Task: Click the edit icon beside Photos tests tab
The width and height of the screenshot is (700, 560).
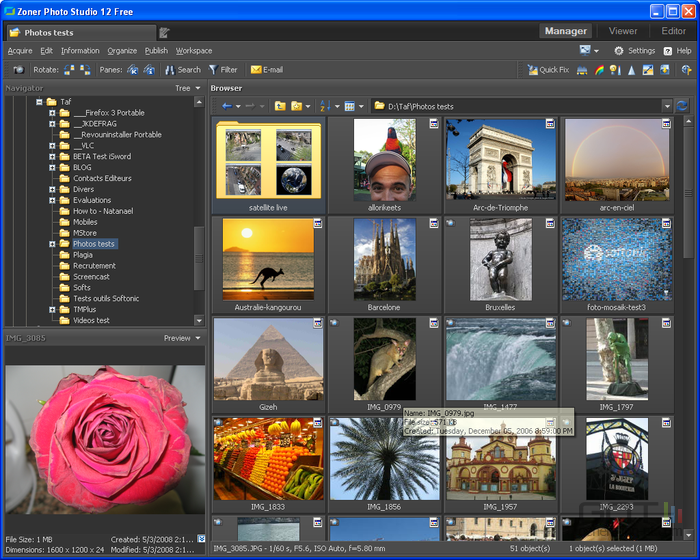Action: (164, 32)
